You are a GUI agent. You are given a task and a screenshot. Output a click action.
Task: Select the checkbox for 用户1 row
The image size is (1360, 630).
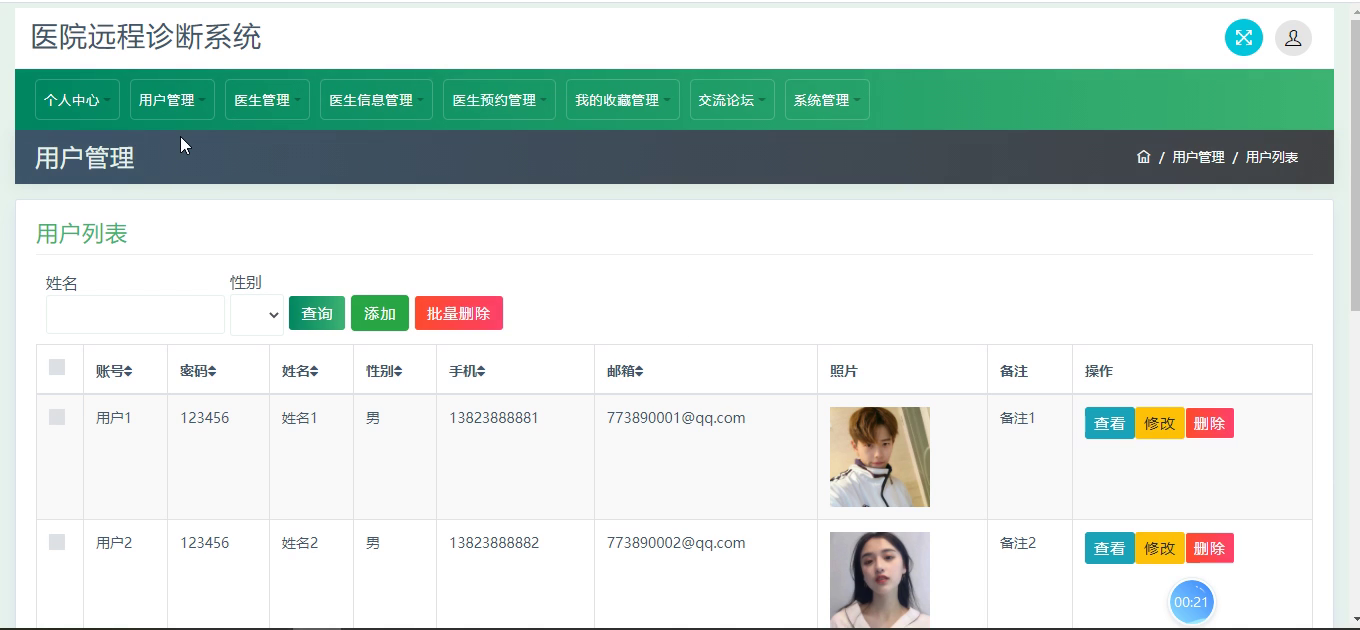[57, 417]
